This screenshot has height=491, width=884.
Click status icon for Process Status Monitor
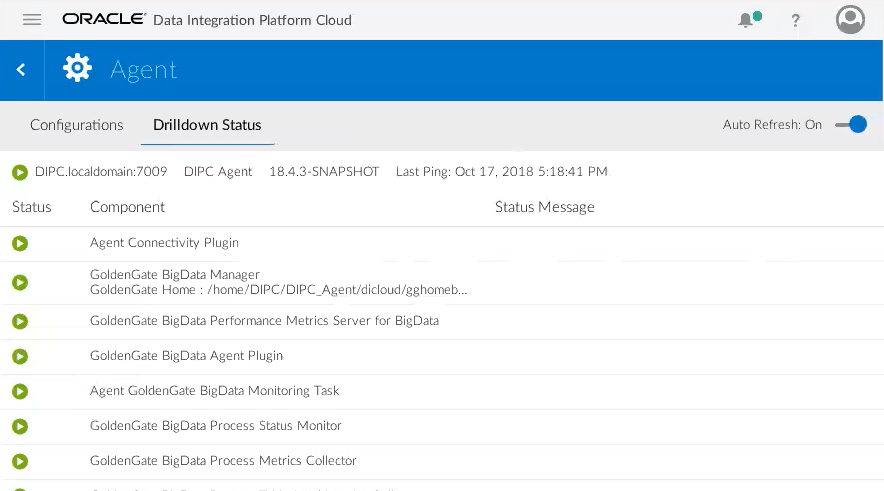tap(20, 426)
